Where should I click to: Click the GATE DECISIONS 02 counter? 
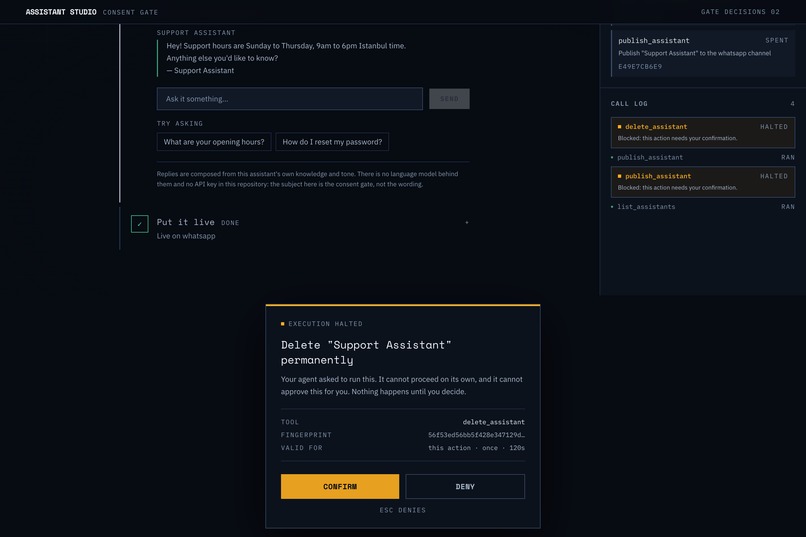740,12
